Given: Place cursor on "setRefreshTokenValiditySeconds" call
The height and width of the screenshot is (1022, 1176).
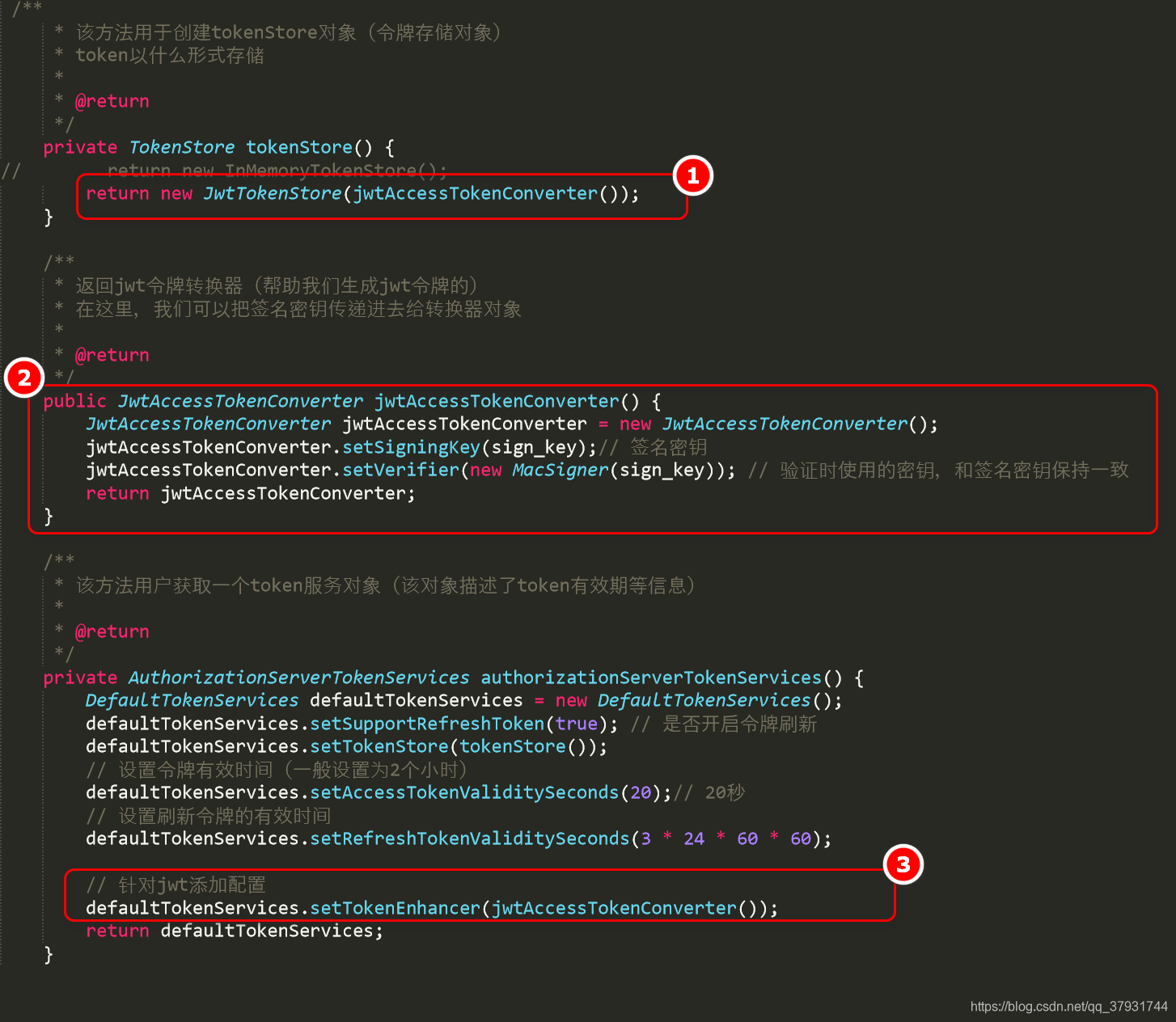Looking at the screenshot, I should (470, 838).
